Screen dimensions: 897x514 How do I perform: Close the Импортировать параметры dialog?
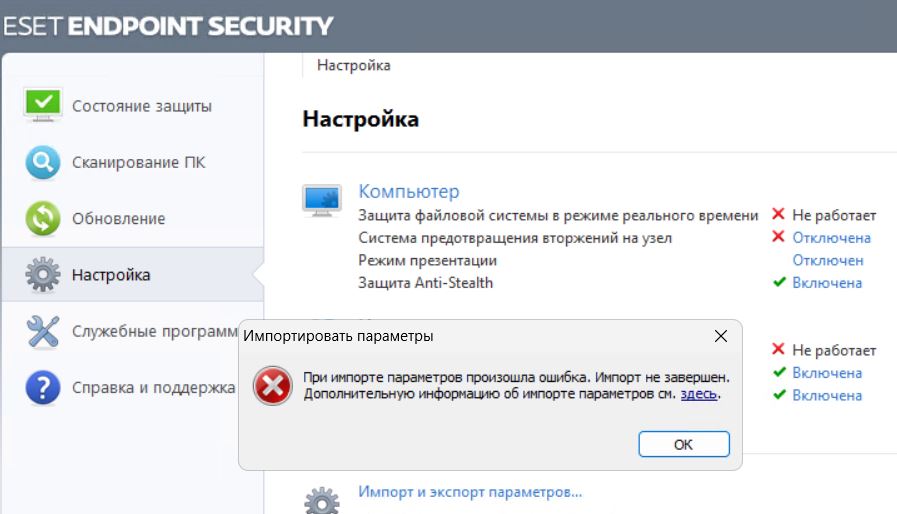[x=721, y=336]
